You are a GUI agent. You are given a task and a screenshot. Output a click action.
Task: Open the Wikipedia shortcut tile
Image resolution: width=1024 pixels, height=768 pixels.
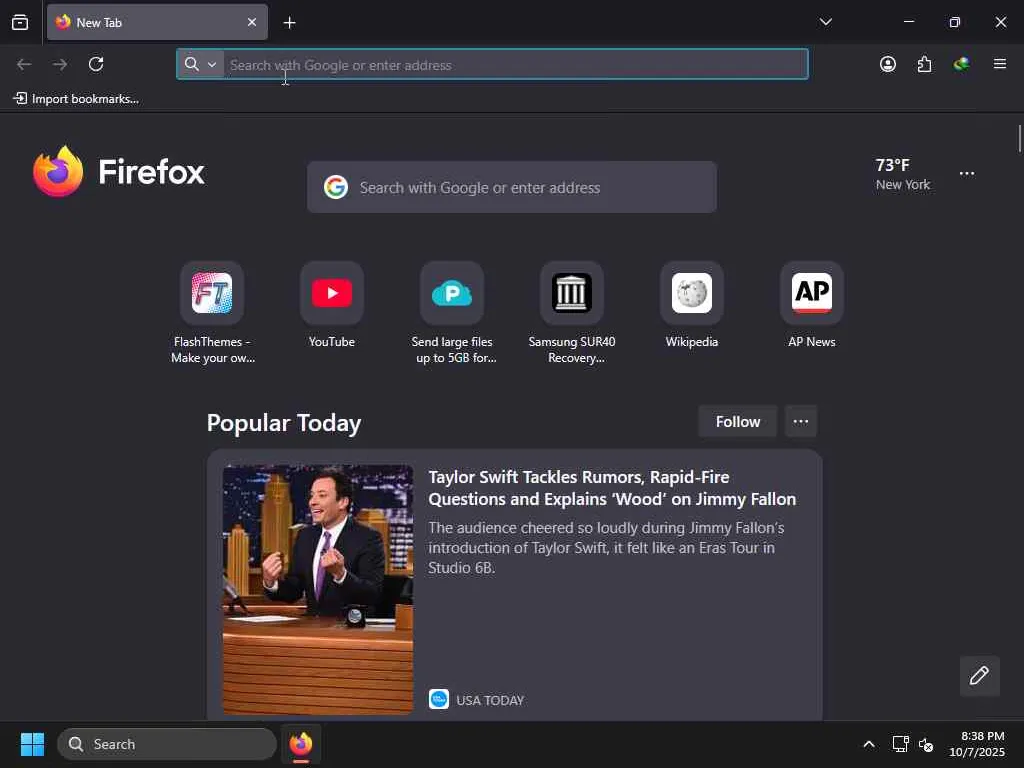692,293
